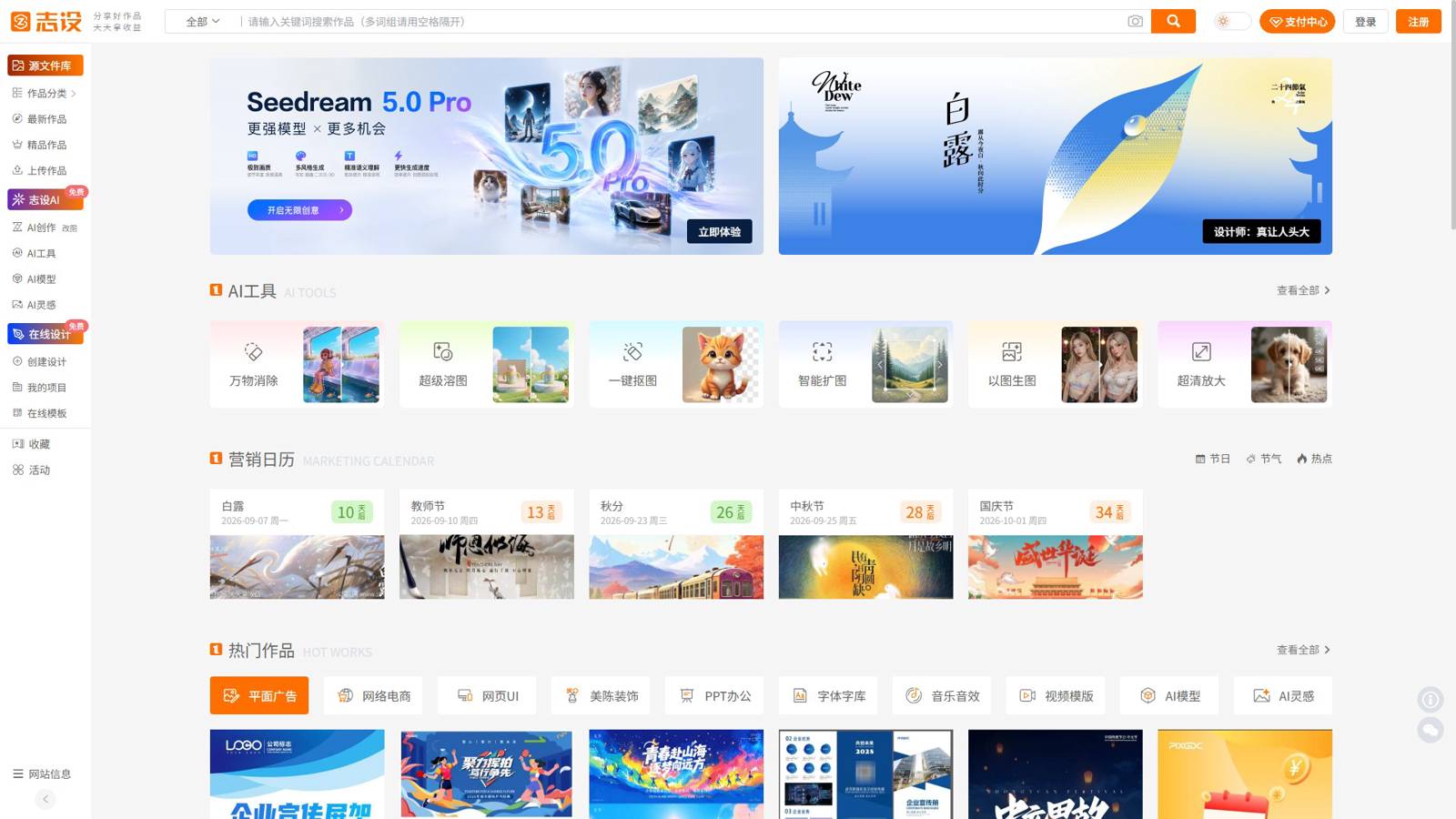The width and height of the screenshot is (1456, 819).
Task: Open the 支付中心 payment center
Action: pyautogui.click(x=1297, y=22)
